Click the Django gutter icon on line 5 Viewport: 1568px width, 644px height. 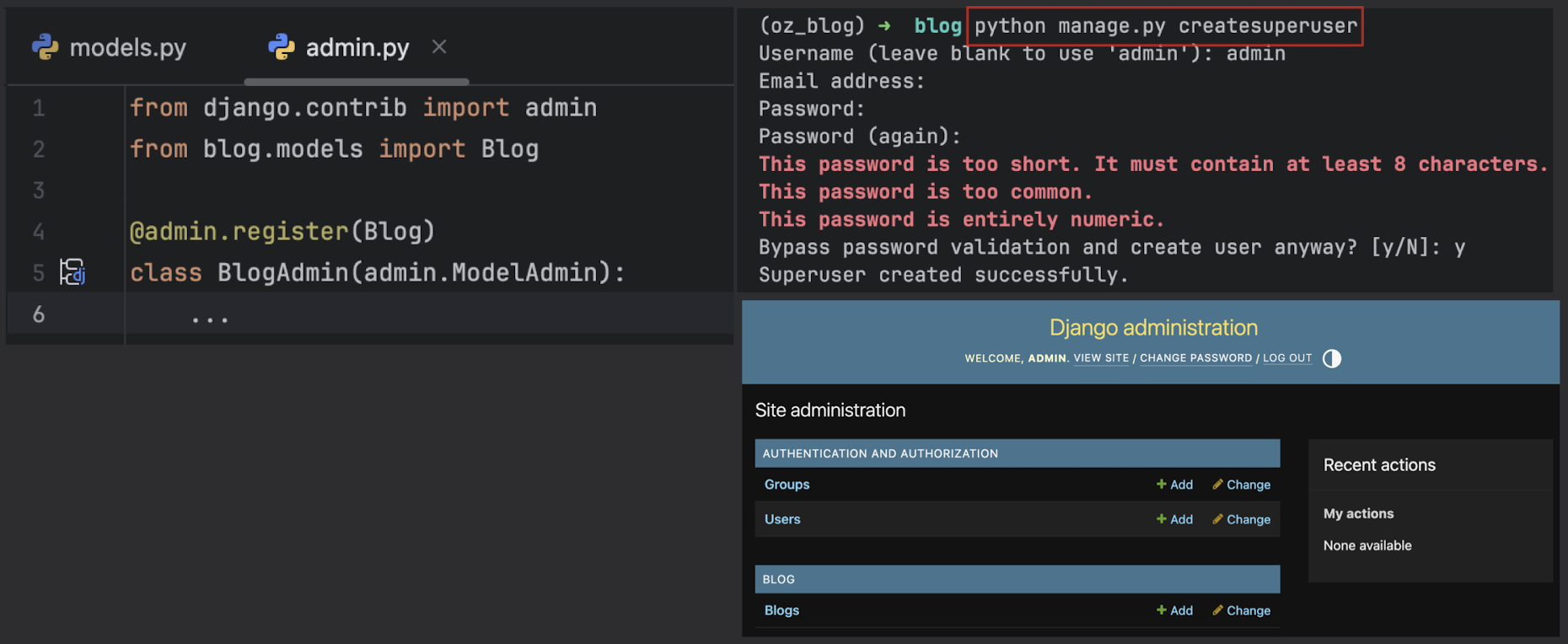tap(72, 272)
